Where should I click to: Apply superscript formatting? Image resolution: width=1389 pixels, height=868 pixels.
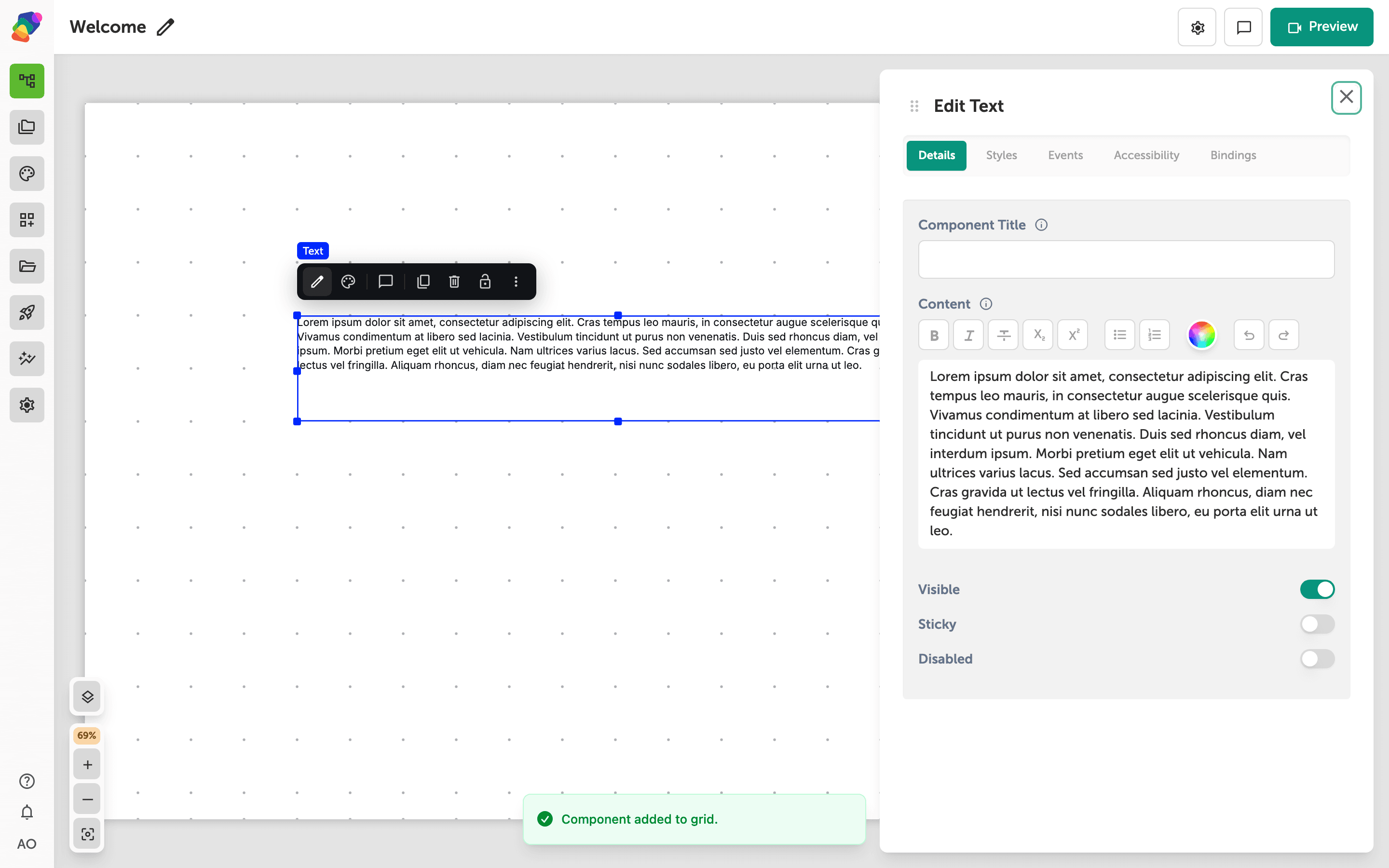1073,335
